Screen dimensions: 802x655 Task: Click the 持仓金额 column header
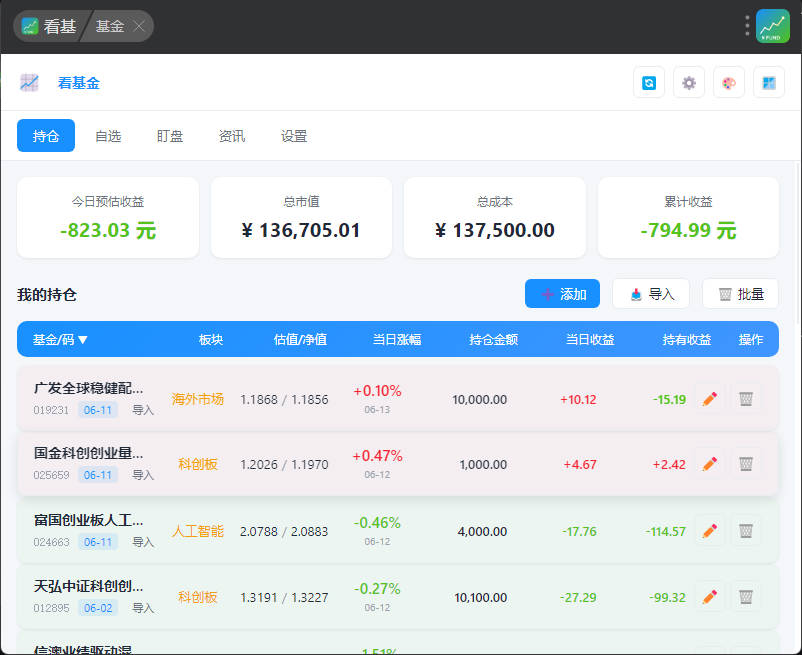pyautogui.click(x=494, y=340)
